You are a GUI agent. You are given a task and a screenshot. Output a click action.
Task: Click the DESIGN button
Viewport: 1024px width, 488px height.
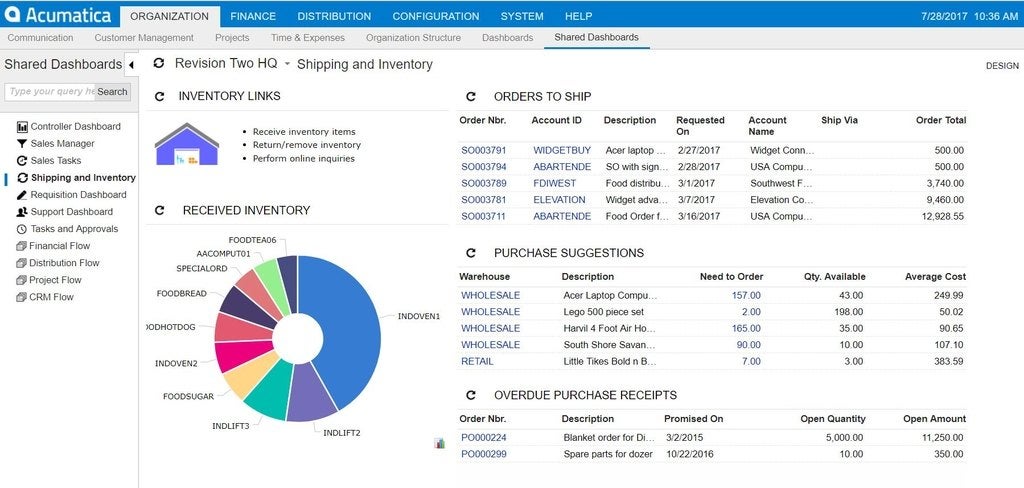coord(1002,65)
